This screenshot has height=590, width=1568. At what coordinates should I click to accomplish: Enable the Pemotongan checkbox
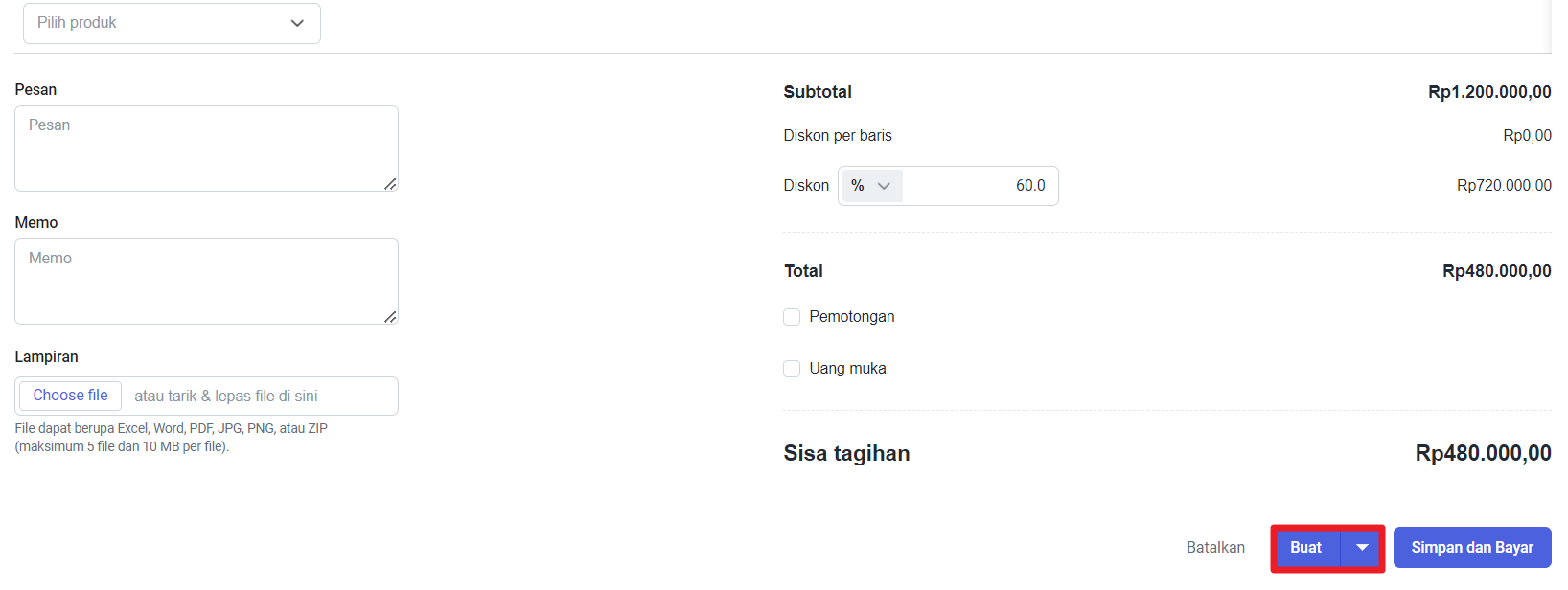(792, 317)
